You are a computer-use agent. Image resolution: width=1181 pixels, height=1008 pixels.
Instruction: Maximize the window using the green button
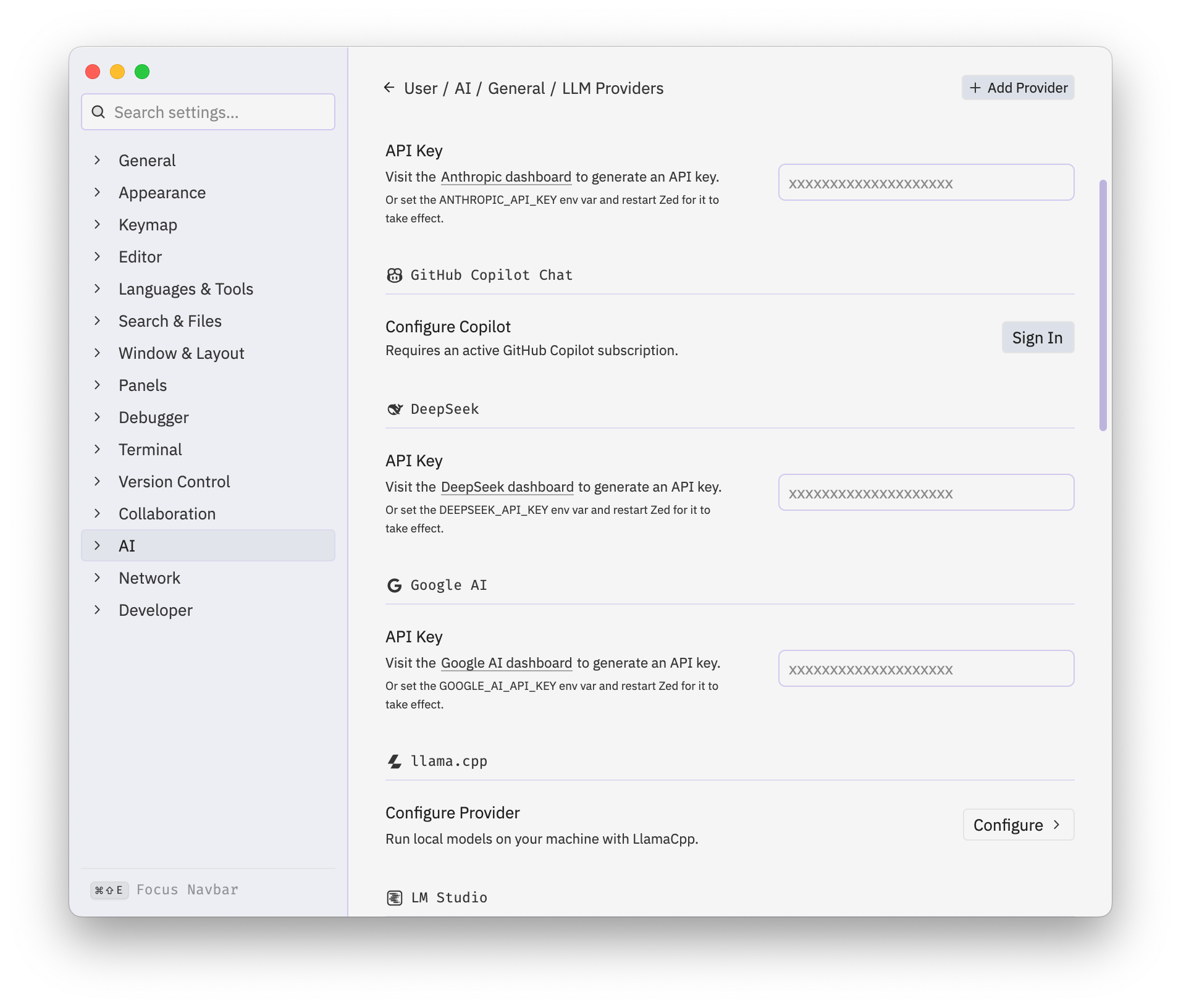click(x=142, y=72)
